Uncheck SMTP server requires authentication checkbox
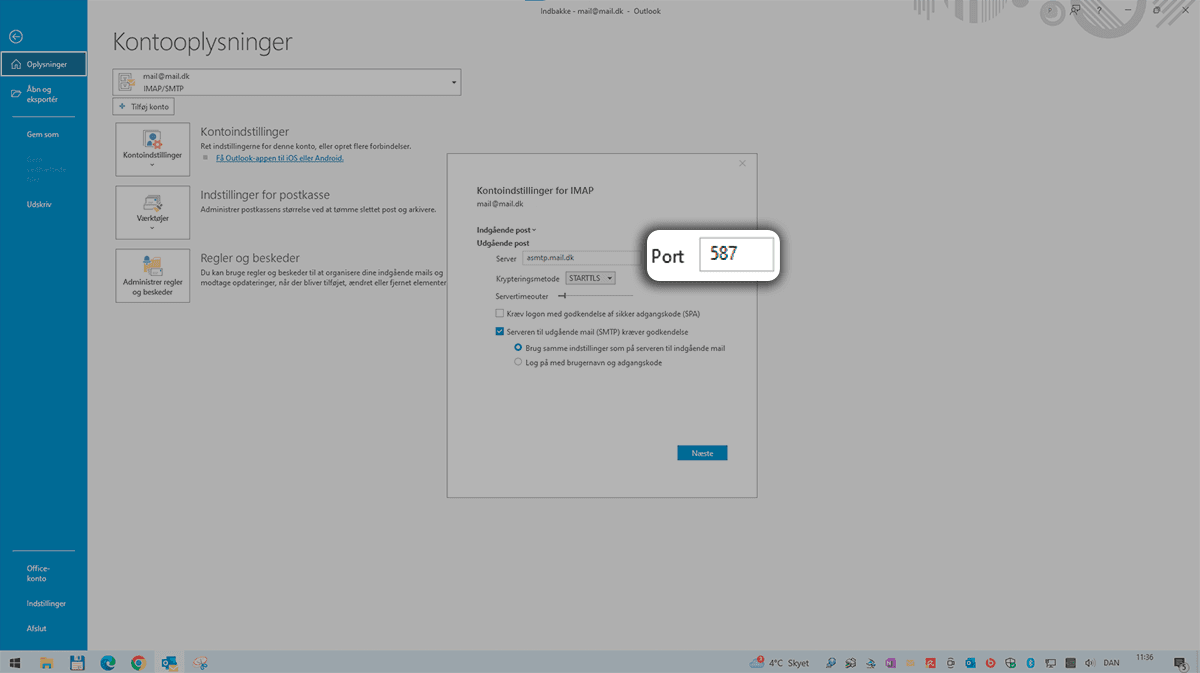 tap(499, 332)
